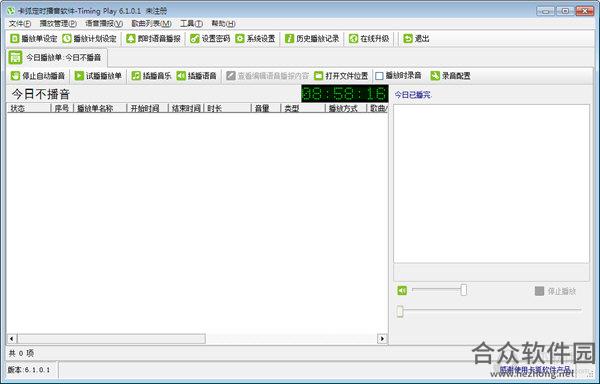This screenshot has width=600, height=384.
Task: Open the 录音配置 recording configuration
Action: pyautogui.click(x=450, y=76)
